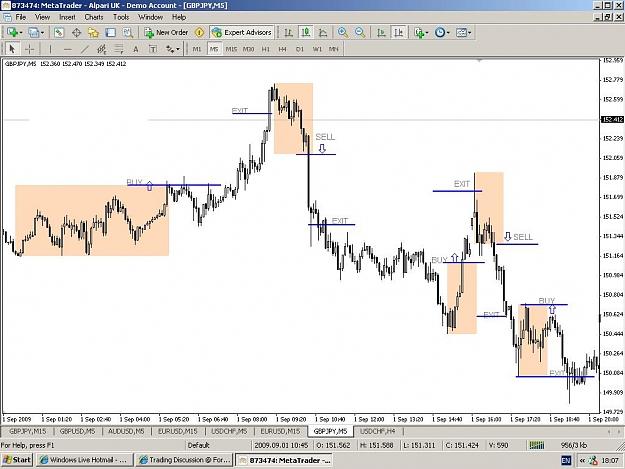Click the EN language indicator in tray
The image size is (625, 469).
[x=566, y=461]
